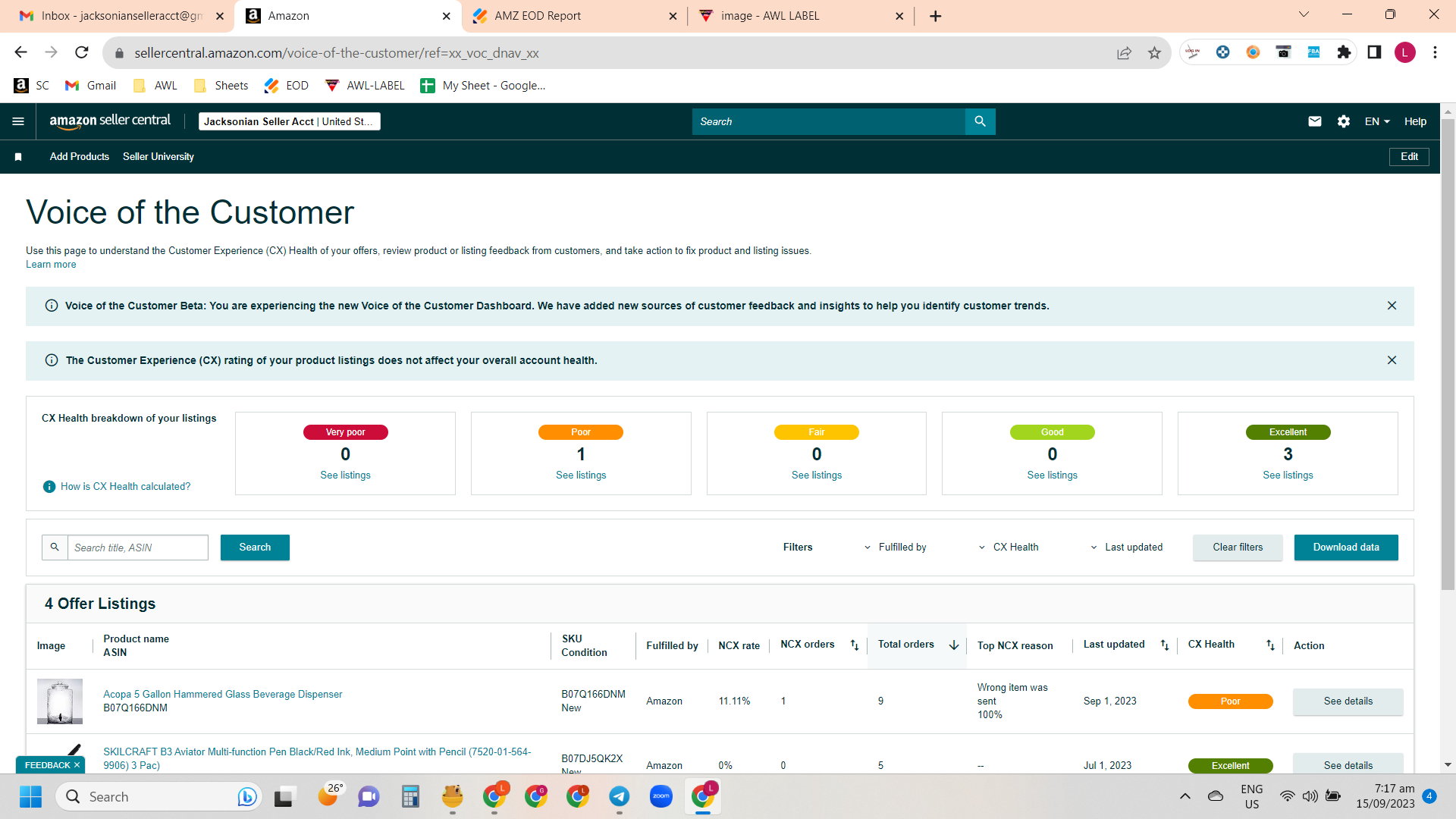1456x819 pixels.
Task: Reload the page with the browser refresh icon
Action: coord(82,52)
